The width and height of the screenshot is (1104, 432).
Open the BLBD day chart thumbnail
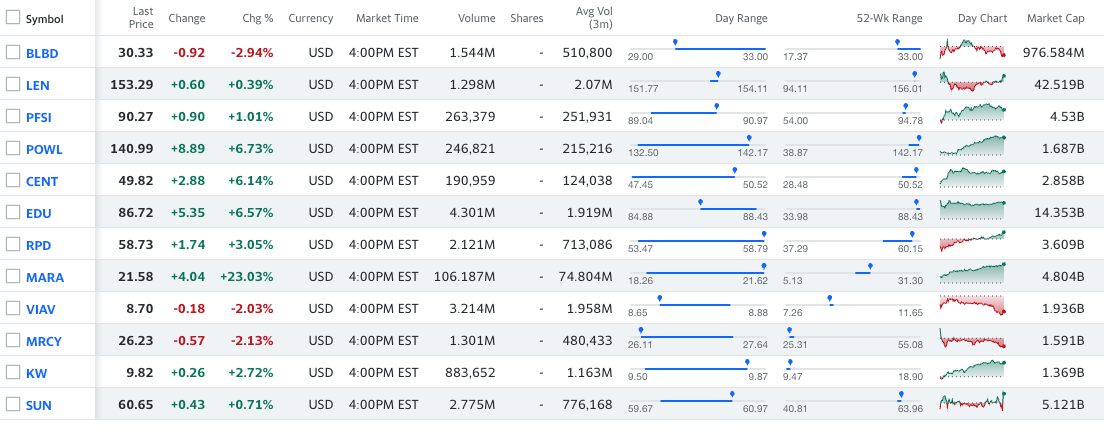pyautogui.click(x=973, y=51)
